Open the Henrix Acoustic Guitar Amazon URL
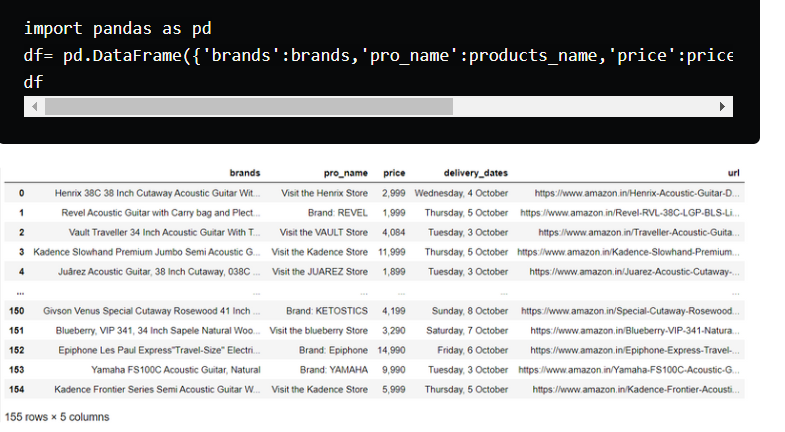This screenshot has height=432, width=785. (x=637, y=193)
